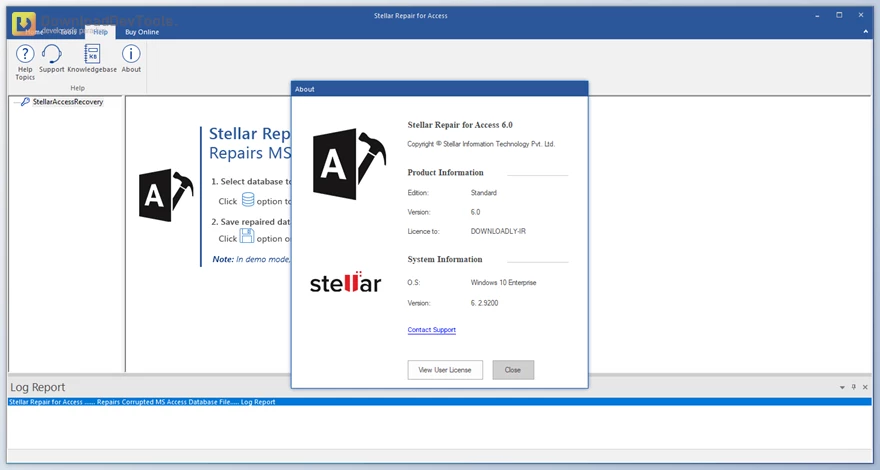Click the Standard edition value
This screenshot has width=880, height=470.
tap(484, 193)
